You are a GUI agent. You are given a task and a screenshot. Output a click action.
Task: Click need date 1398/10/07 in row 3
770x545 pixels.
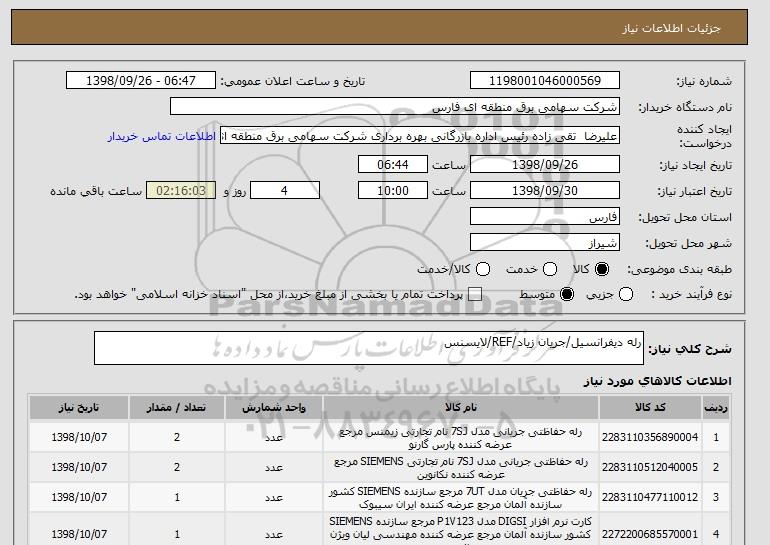click(79, 497)
